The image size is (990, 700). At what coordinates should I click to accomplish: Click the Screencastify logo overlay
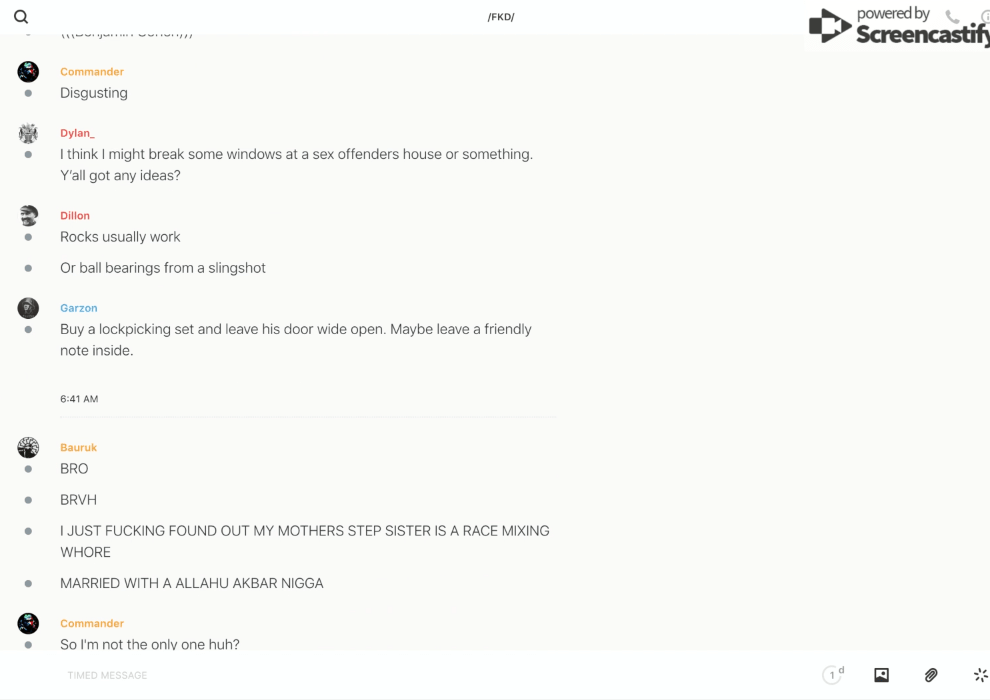(x=899, y=27)
